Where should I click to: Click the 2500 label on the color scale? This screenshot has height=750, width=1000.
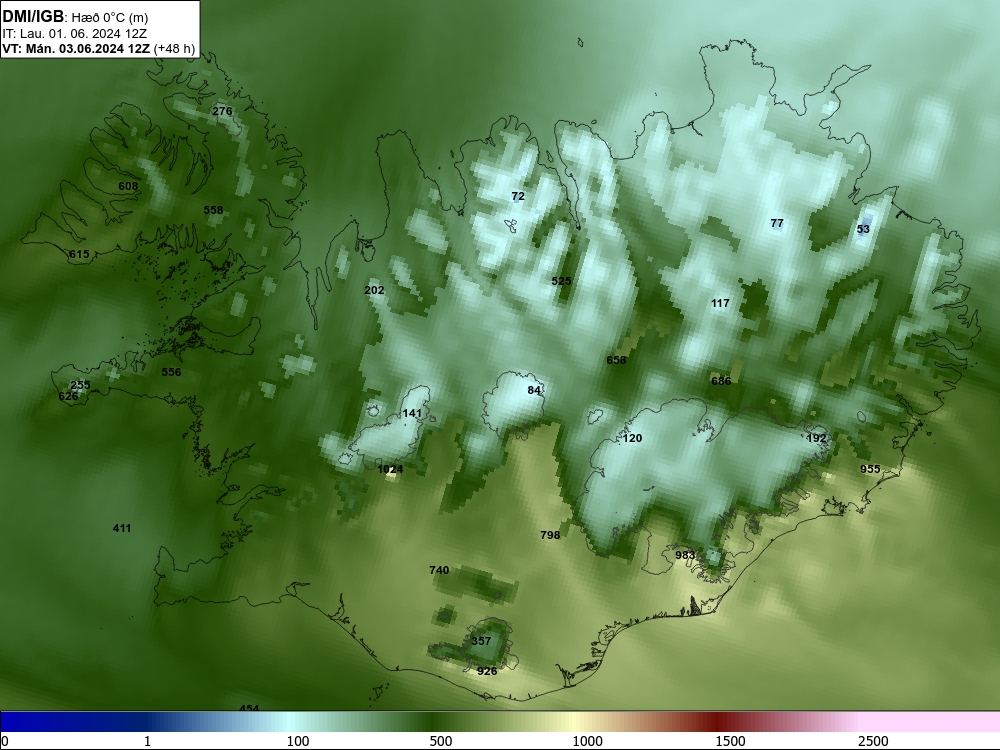(873, 741)
